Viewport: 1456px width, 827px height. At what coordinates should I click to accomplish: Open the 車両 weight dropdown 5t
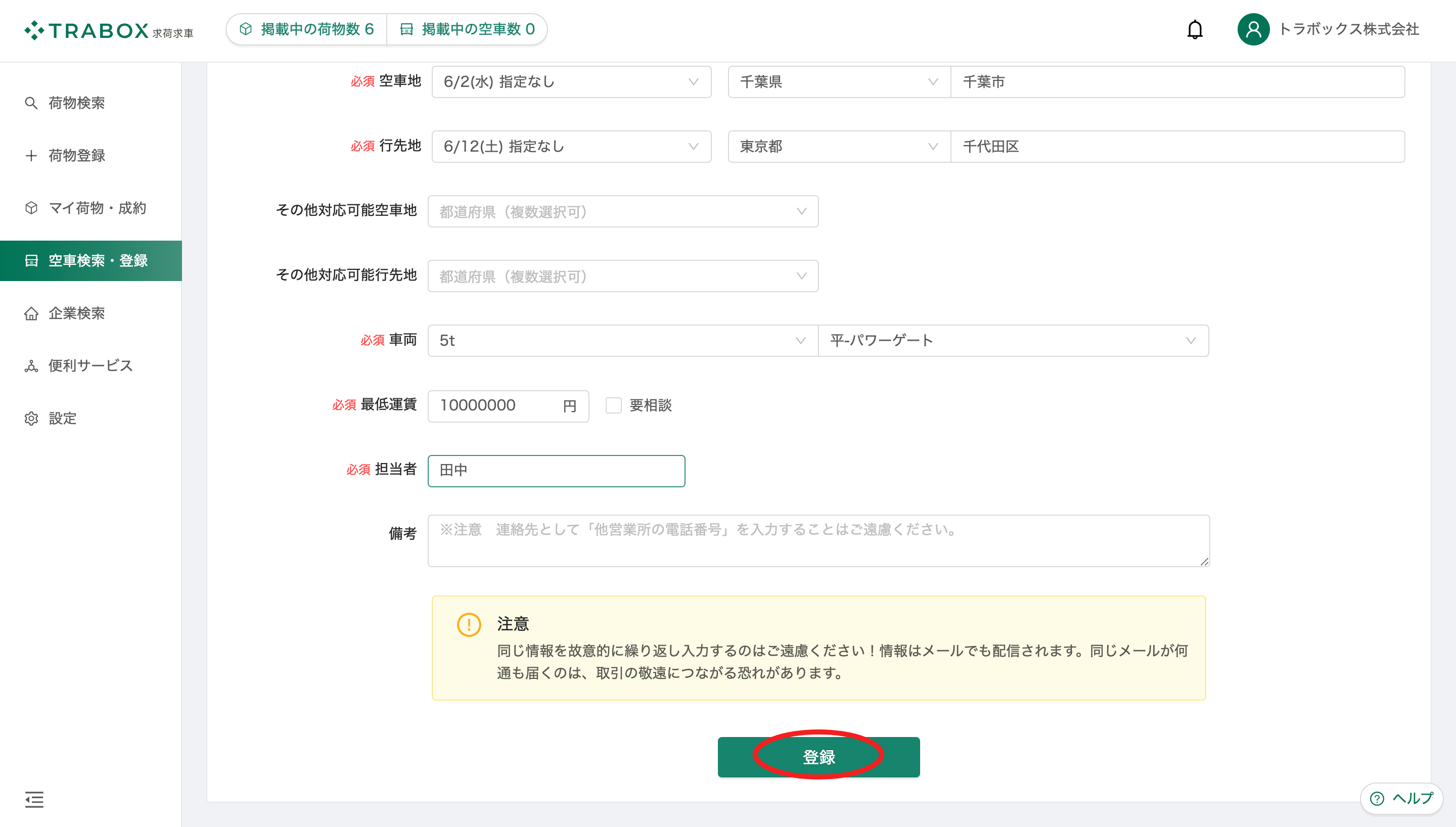[x=622, y=341]
